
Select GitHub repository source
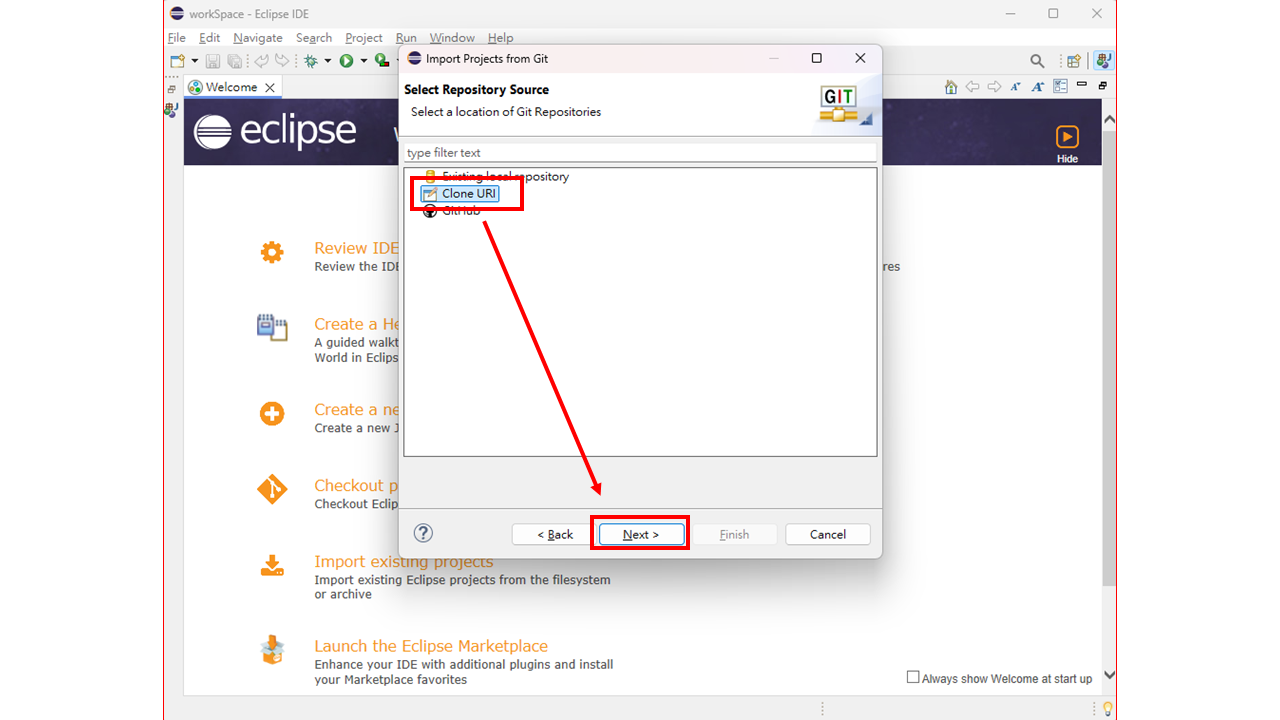coord(451,211)
